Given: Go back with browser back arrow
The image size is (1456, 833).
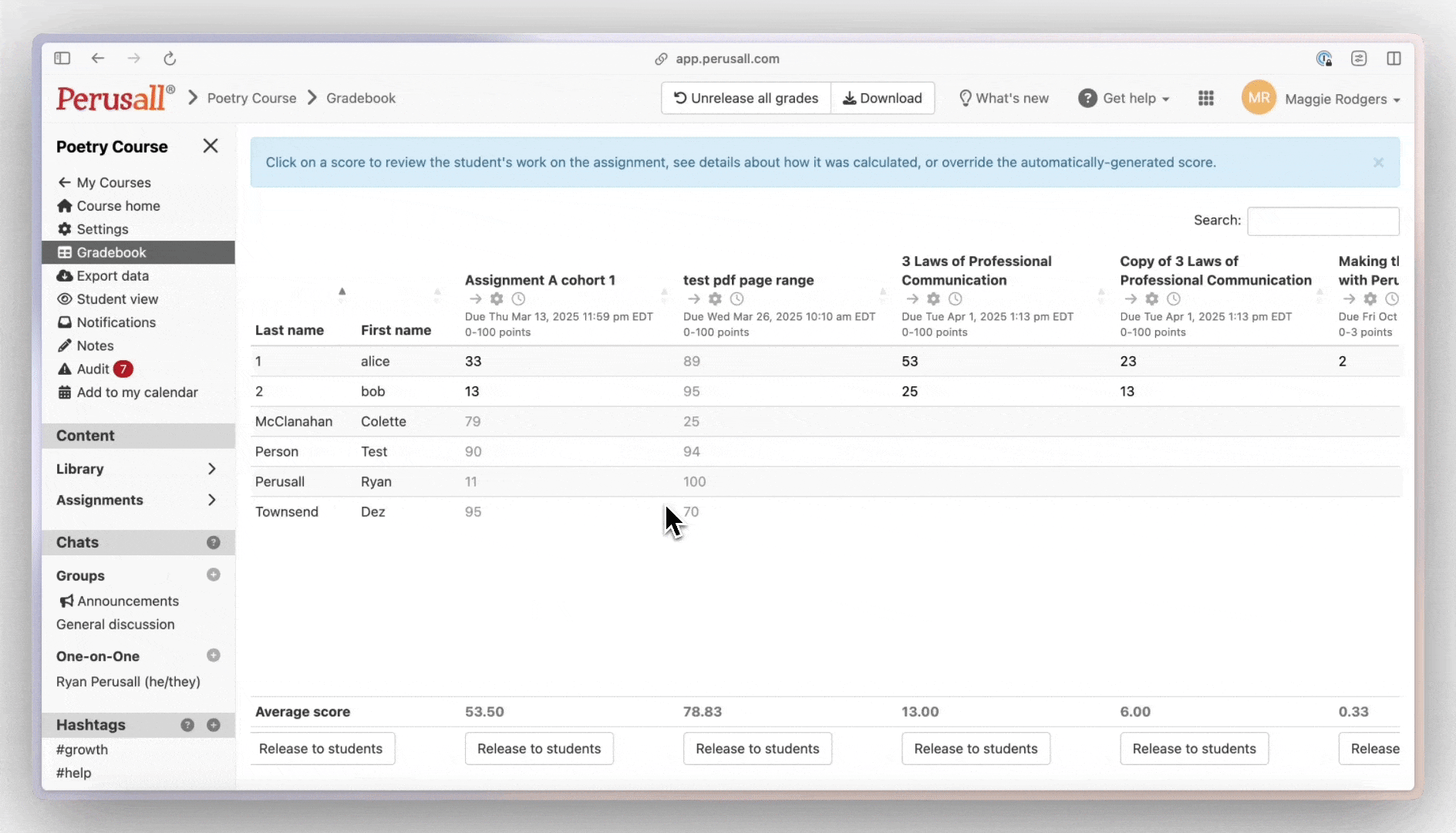Looking at the screenshot, I should (x=98, y=58).
